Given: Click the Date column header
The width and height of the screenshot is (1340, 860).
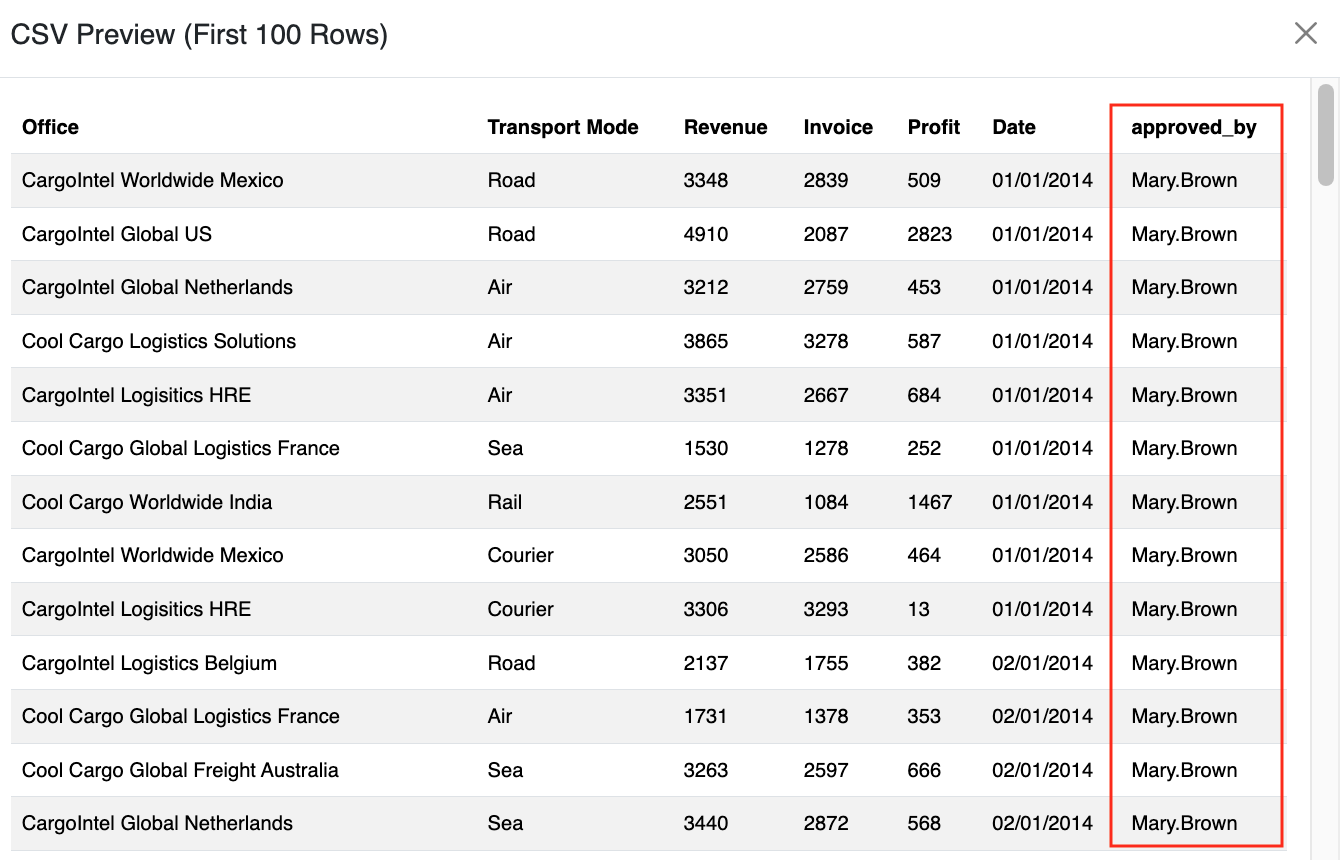Looking at the screenshot, I should [x=1013, y=127].
